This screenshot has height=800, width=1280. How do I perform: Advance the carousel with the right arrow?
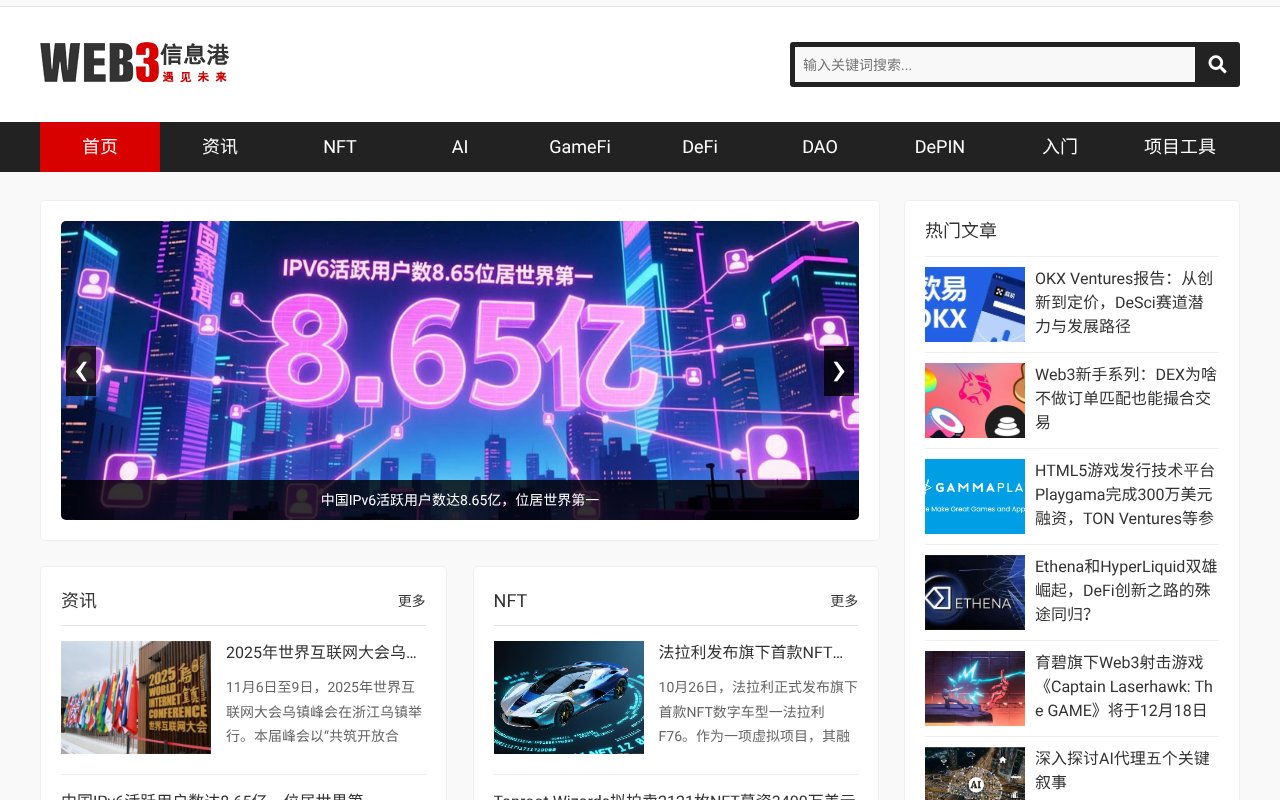pyautogui.click(x=838, y=371)
